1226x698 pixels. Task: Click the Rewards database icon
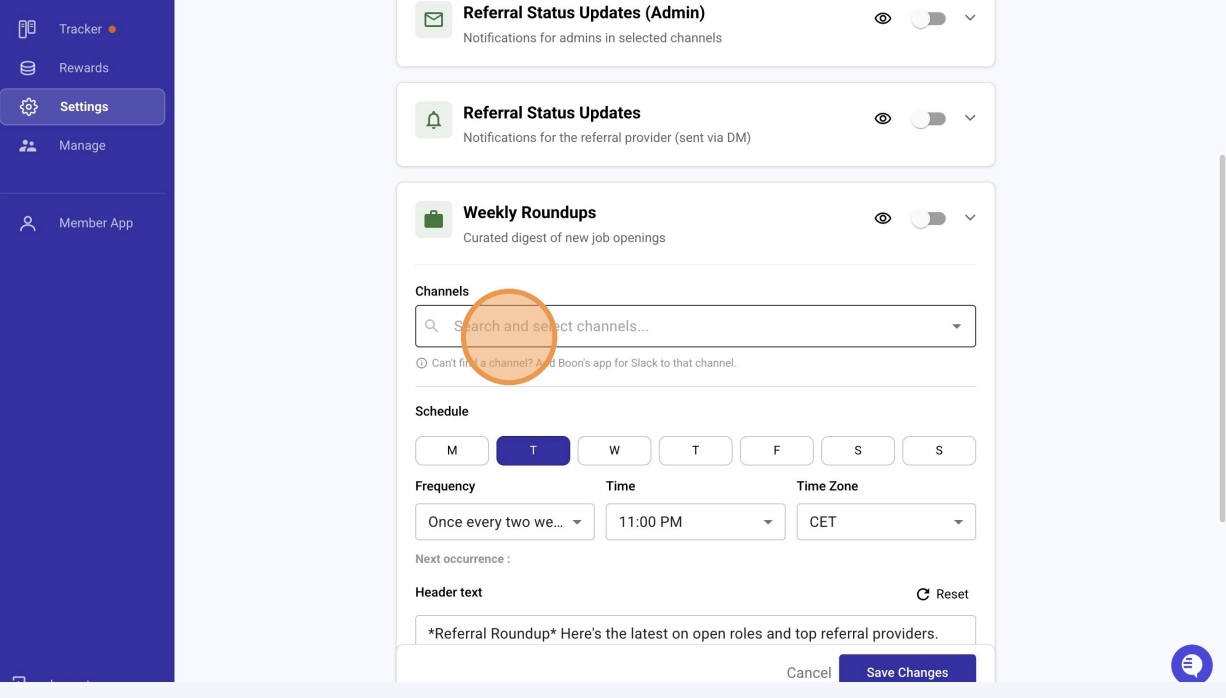click(x=28, y=68)
